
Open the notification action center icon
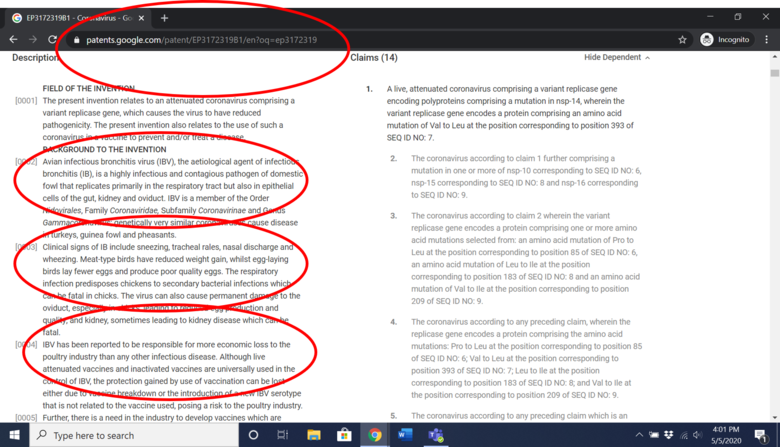761,436
